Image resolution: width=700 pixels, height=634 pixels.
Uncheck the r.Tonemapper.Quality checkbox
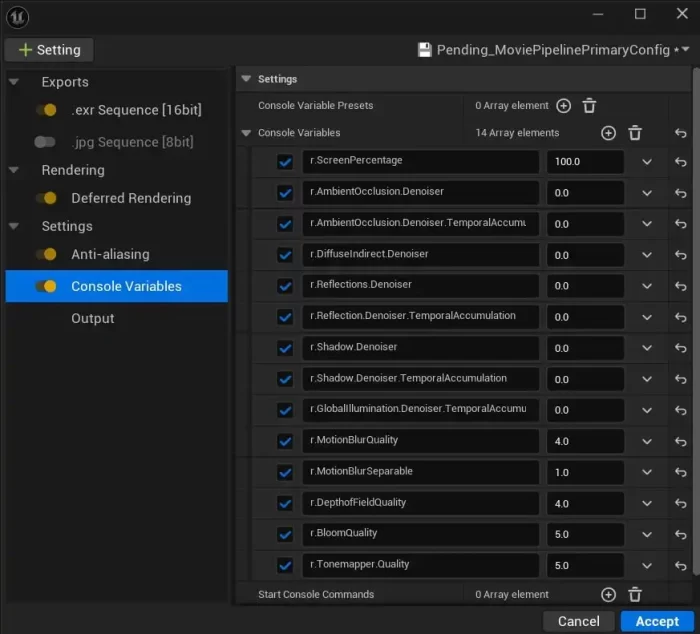coord(286,565)
